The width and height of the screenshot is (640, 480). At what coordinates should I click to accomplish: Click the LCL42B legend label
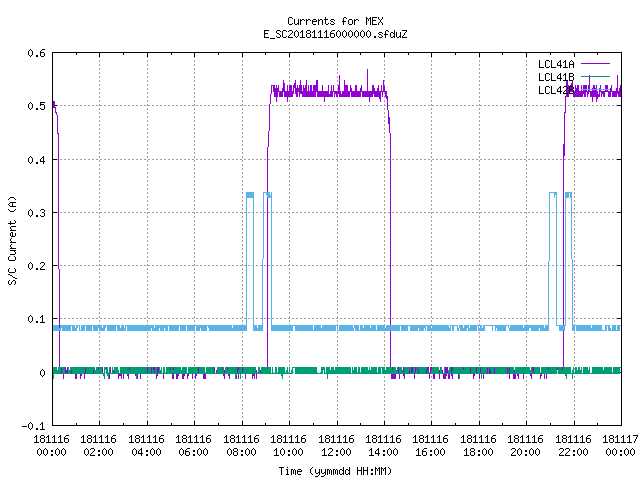(556, 90)
